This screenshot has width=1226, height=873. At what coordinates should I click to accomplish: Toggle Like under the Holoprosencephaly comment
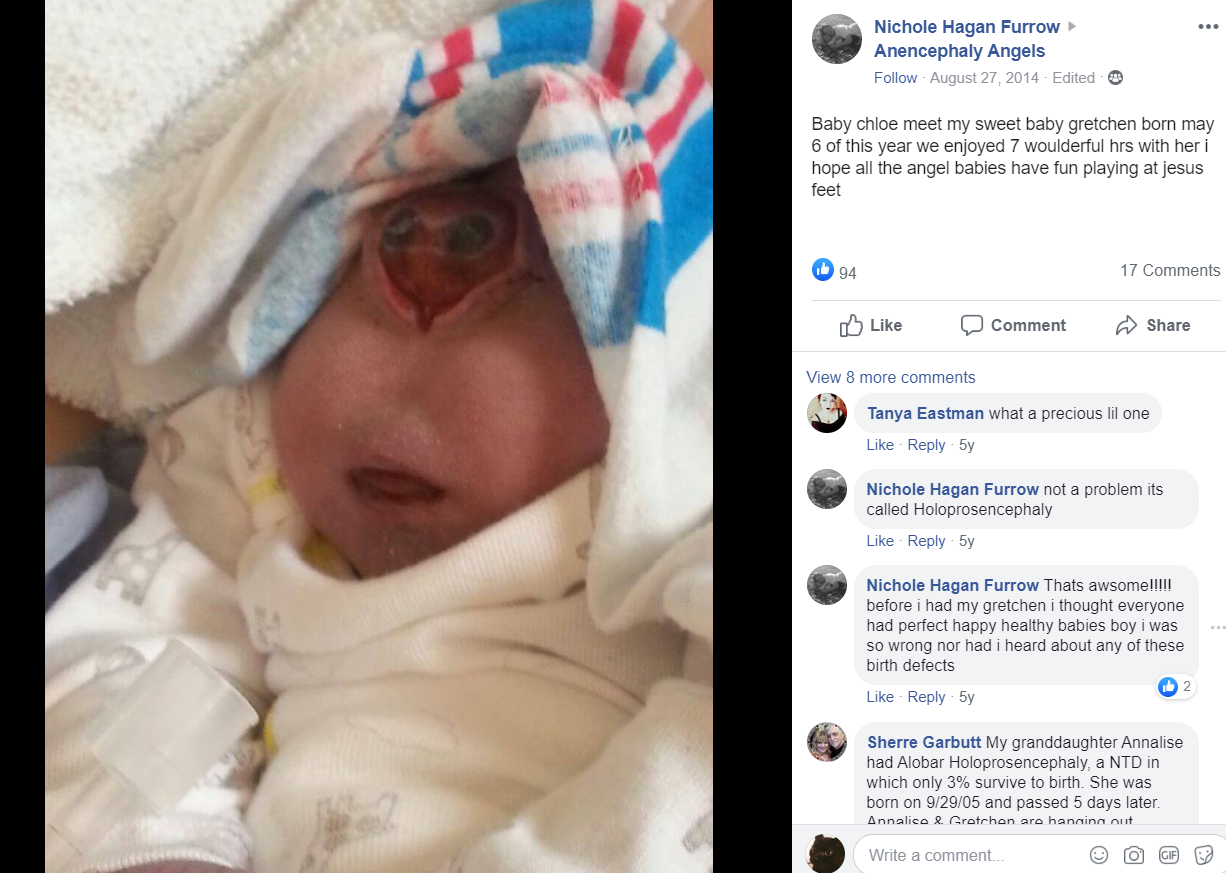point(880,541)
